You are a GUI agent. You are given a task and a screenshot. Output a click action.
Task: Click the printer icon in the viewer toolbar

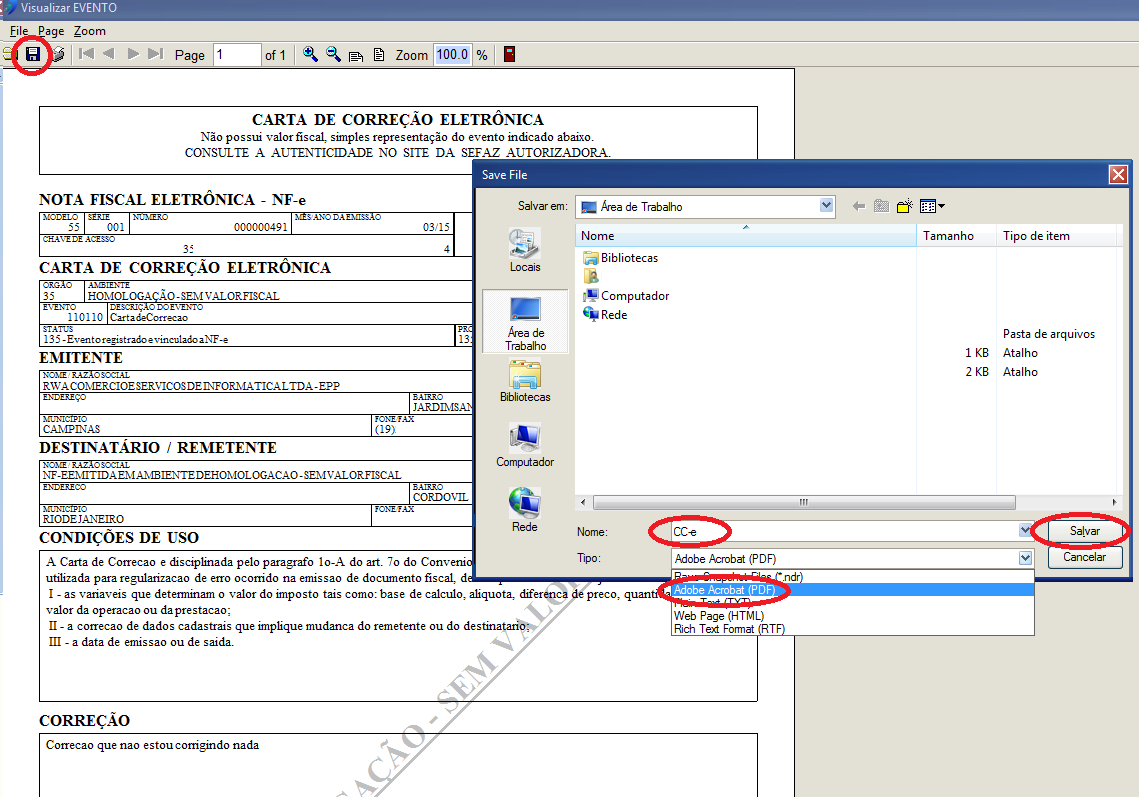58,54
